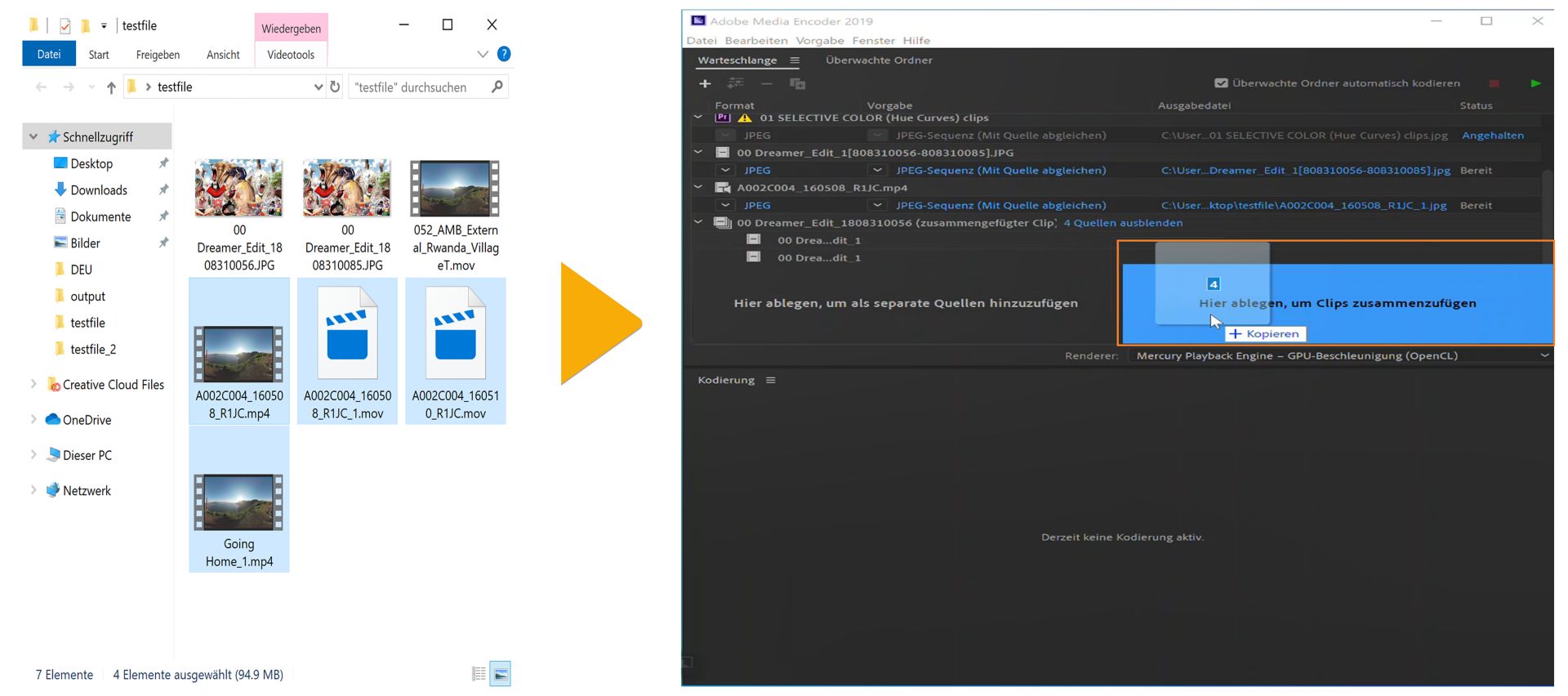
Task: Toggle 'Überwachte Ordner automatisch kodieren' checkbox
Action: pos(1221,83)
